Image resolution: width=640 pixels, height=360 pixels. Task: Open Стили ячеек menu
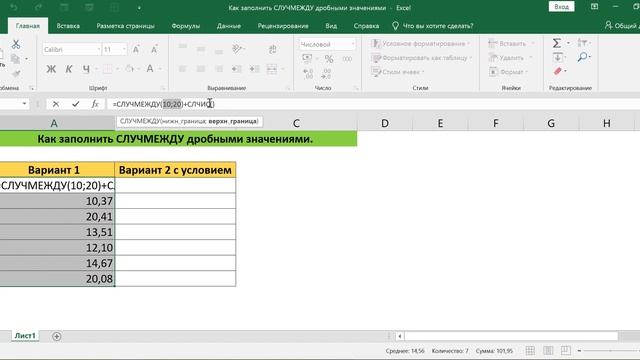click(x=398, y=72)
